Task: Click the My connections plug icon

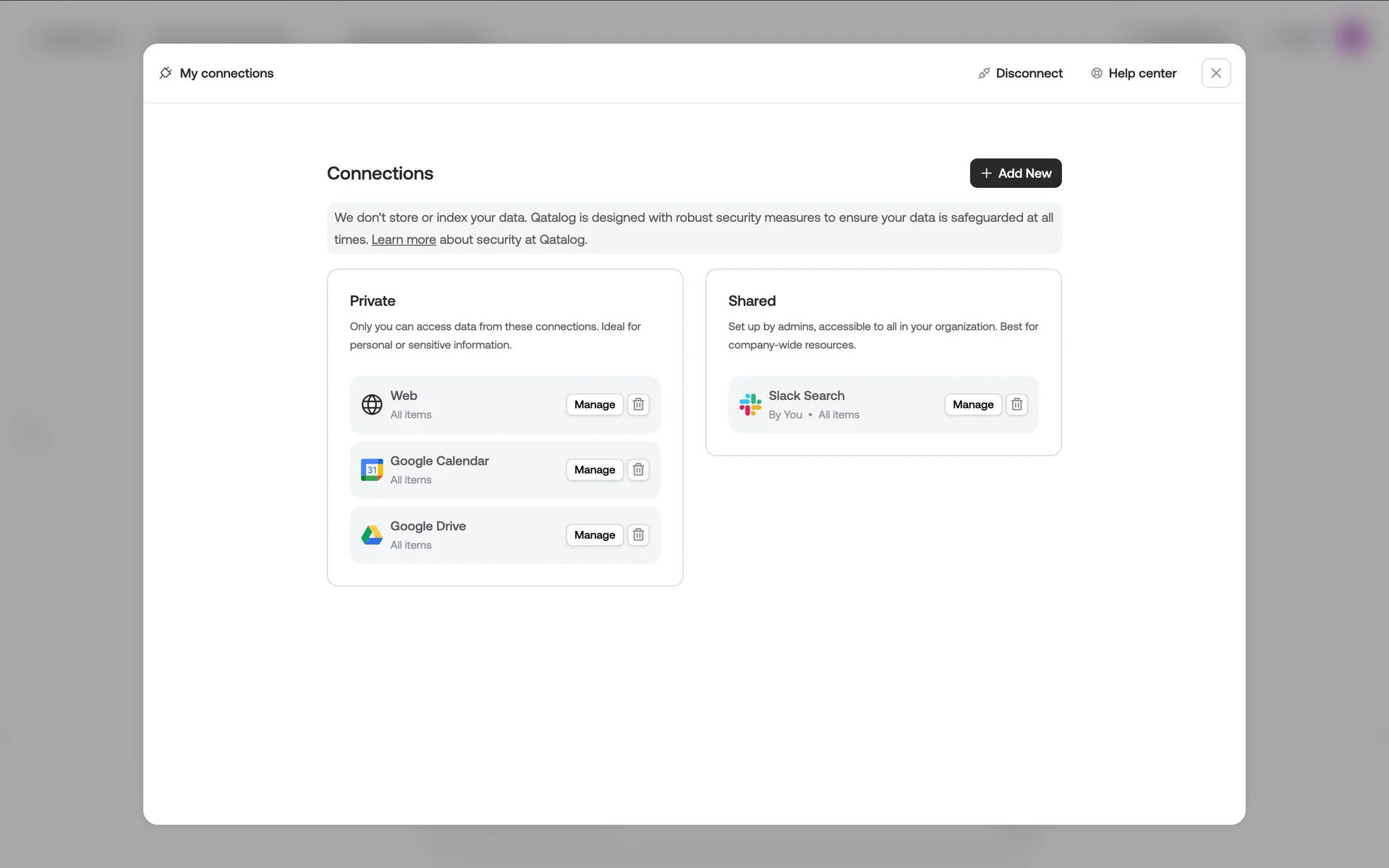Action: coord(166,73)
